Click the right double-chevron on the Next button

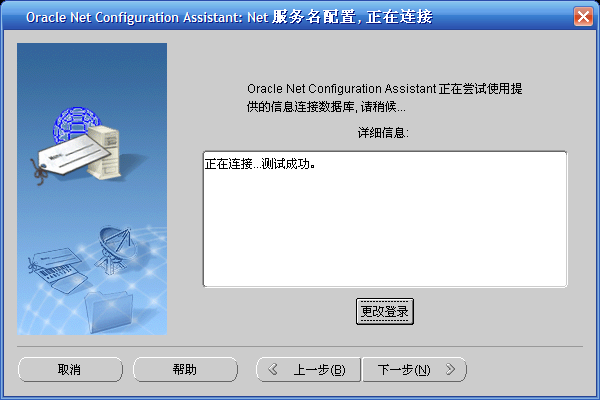[x=451, y=369]
